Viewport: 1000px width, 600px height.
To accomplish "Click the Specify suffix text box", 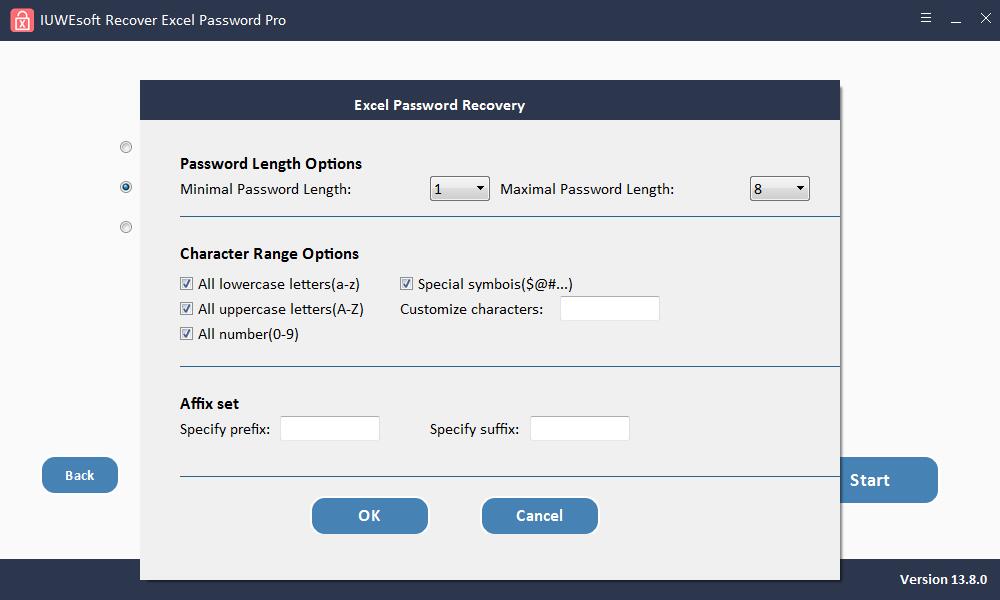I will coord(580,428).
